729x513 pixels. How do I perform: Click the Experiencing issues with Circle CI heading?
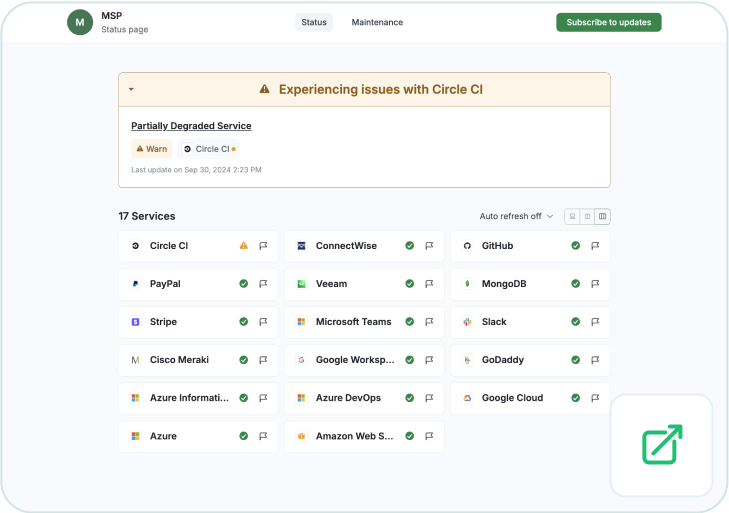click(x=381, y=89)
